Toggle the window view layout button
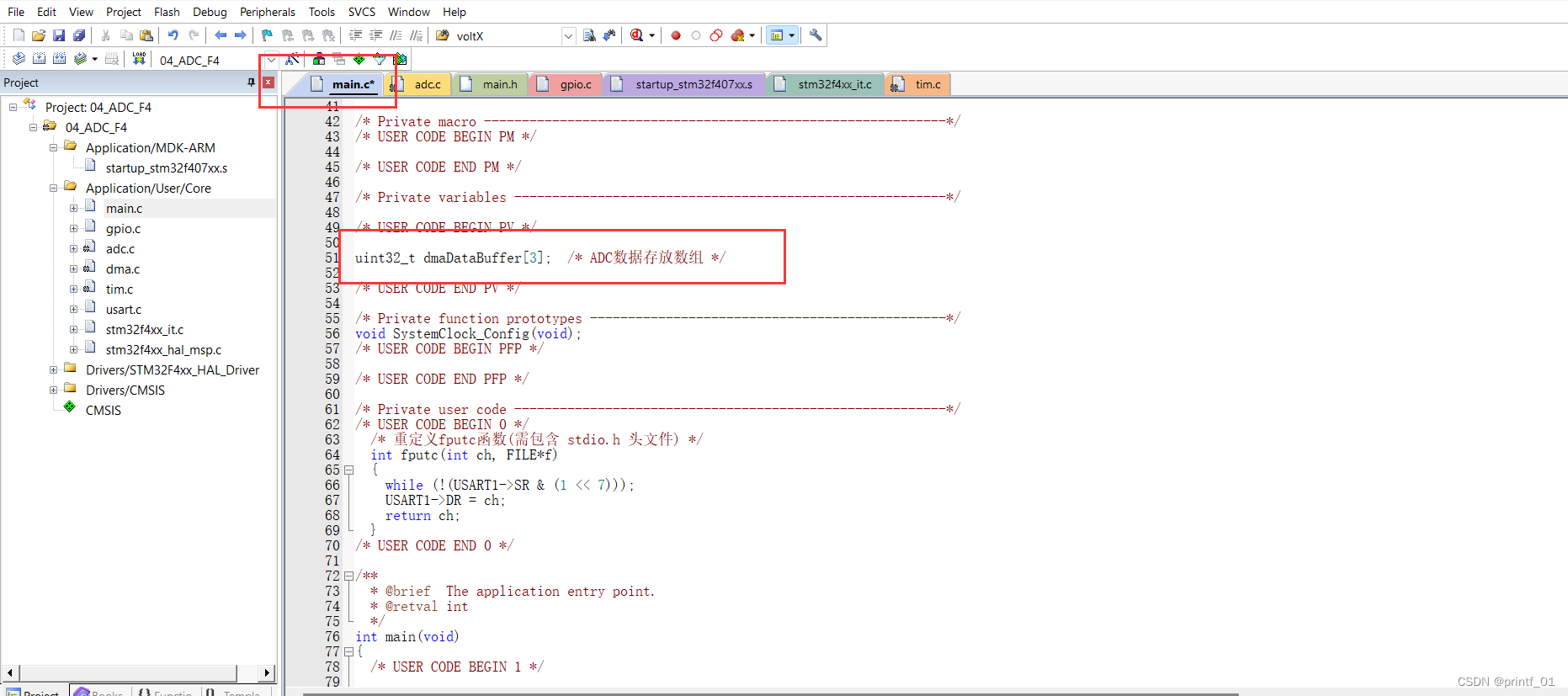 point(777,35)
